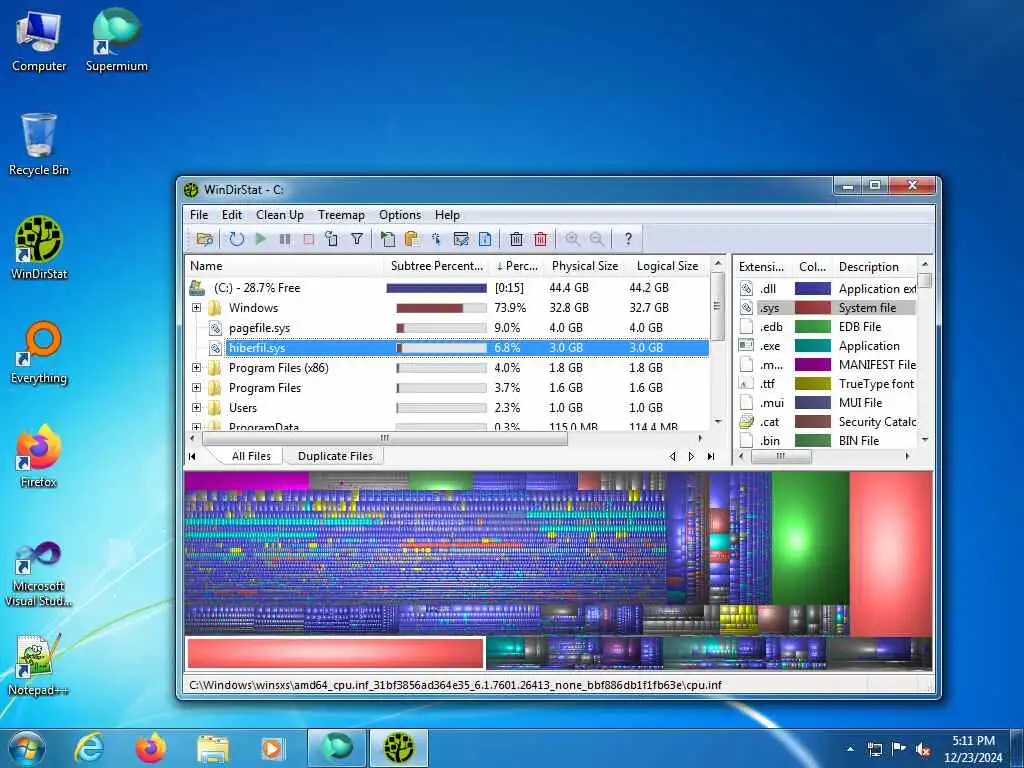Select the Supermium desktop icon

point(116,40)
